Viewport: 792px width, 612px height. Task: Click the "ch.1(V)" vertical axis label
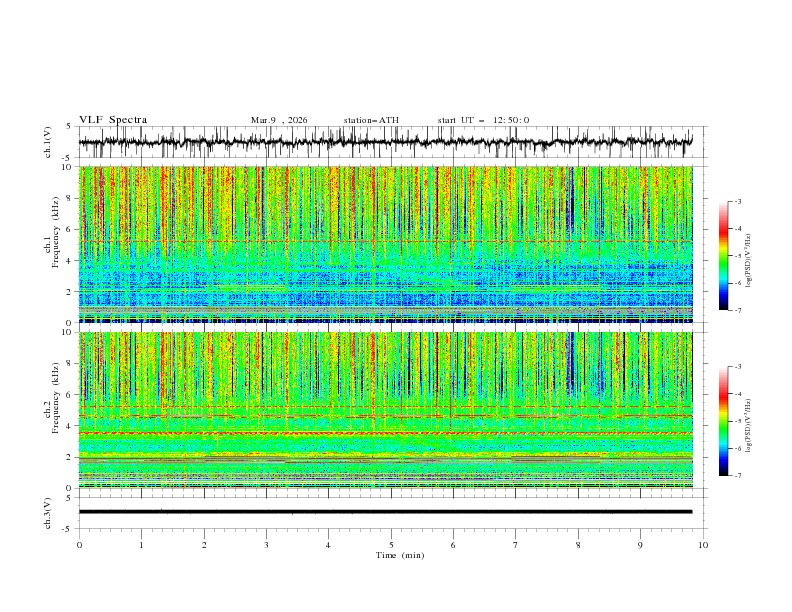tap(48, 142)
